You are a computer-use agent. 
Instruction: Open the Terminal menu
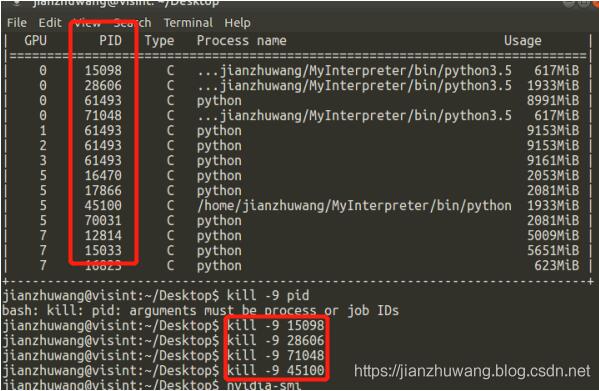pyautogui.click(x=188, y=23)
